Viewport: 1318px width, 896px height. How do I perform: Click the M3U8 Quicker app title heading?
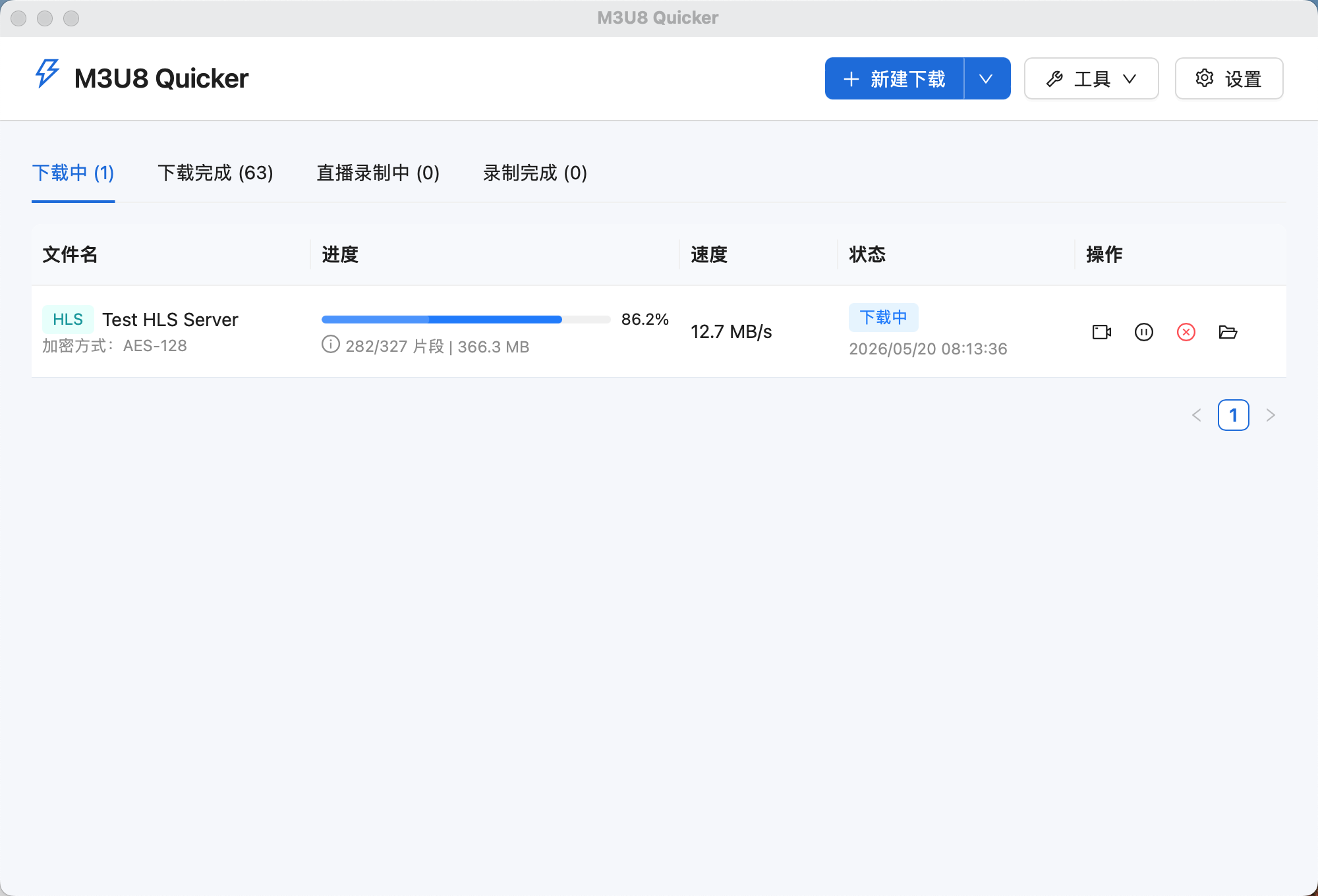coord(161,78)
